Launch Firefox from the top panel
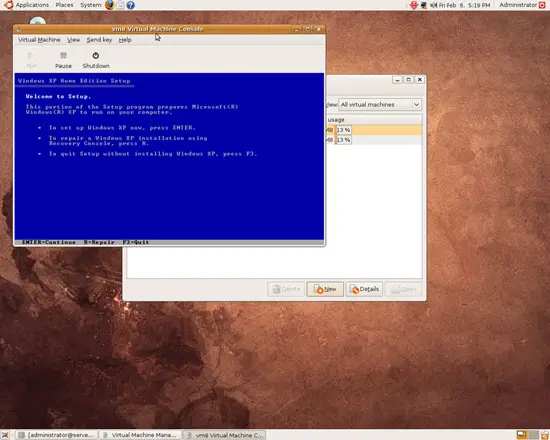This screenshot has width=550, height=440. pos(110,5)
